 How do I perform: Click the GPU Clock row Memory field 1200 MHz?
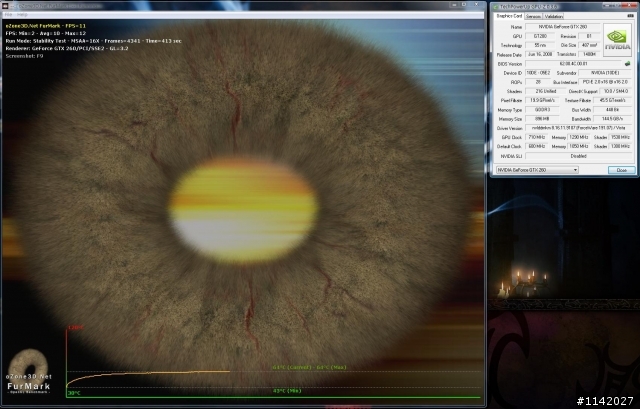[579, 137]
